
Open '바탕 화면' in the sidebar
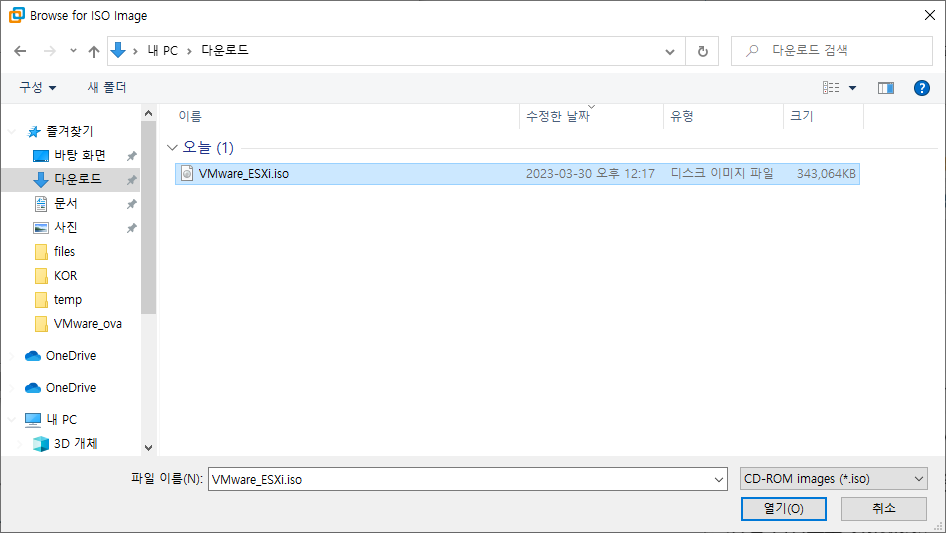point(80,156)
